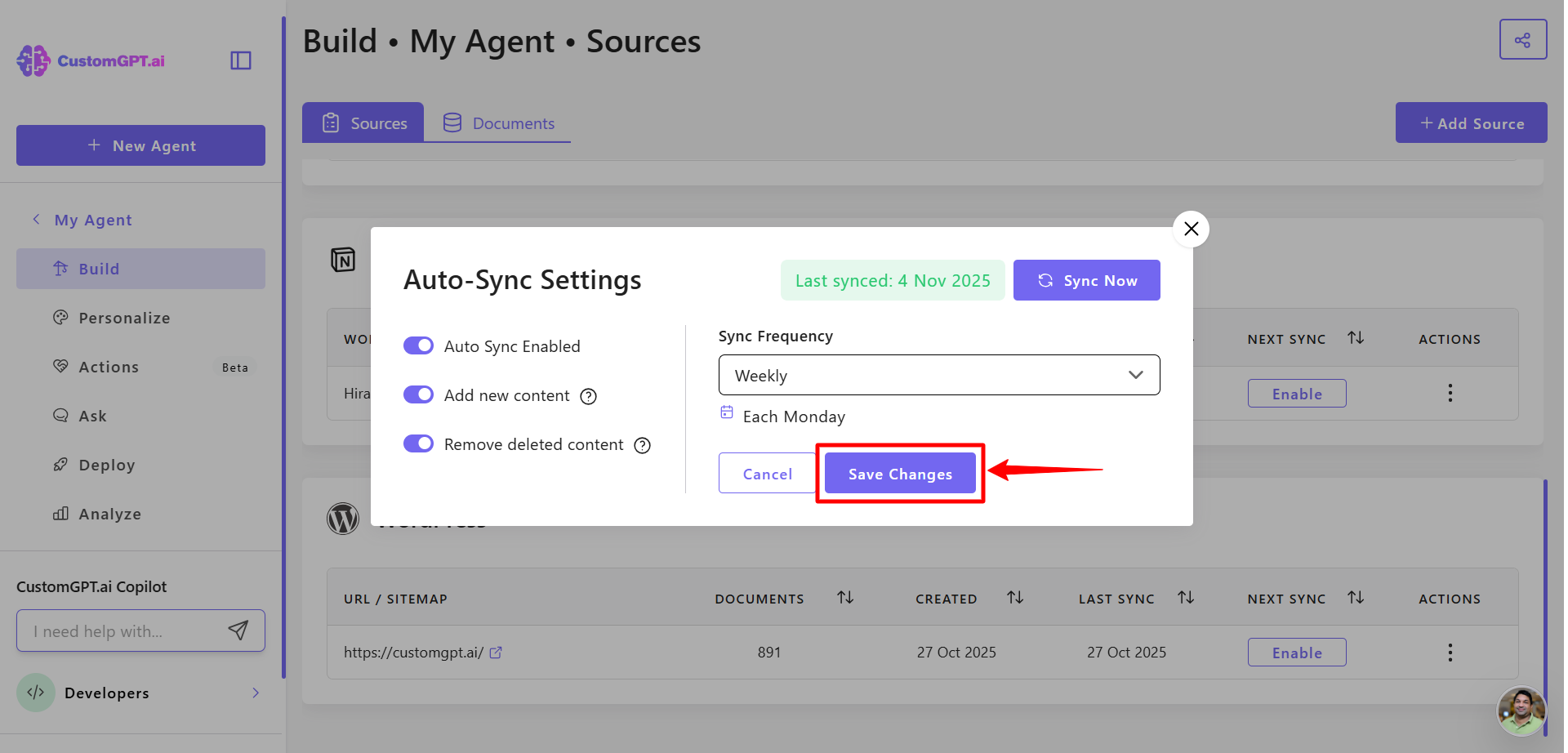Open Build in the sidebar
Viewport: 1568px width, 753px height.
[140, 269]
